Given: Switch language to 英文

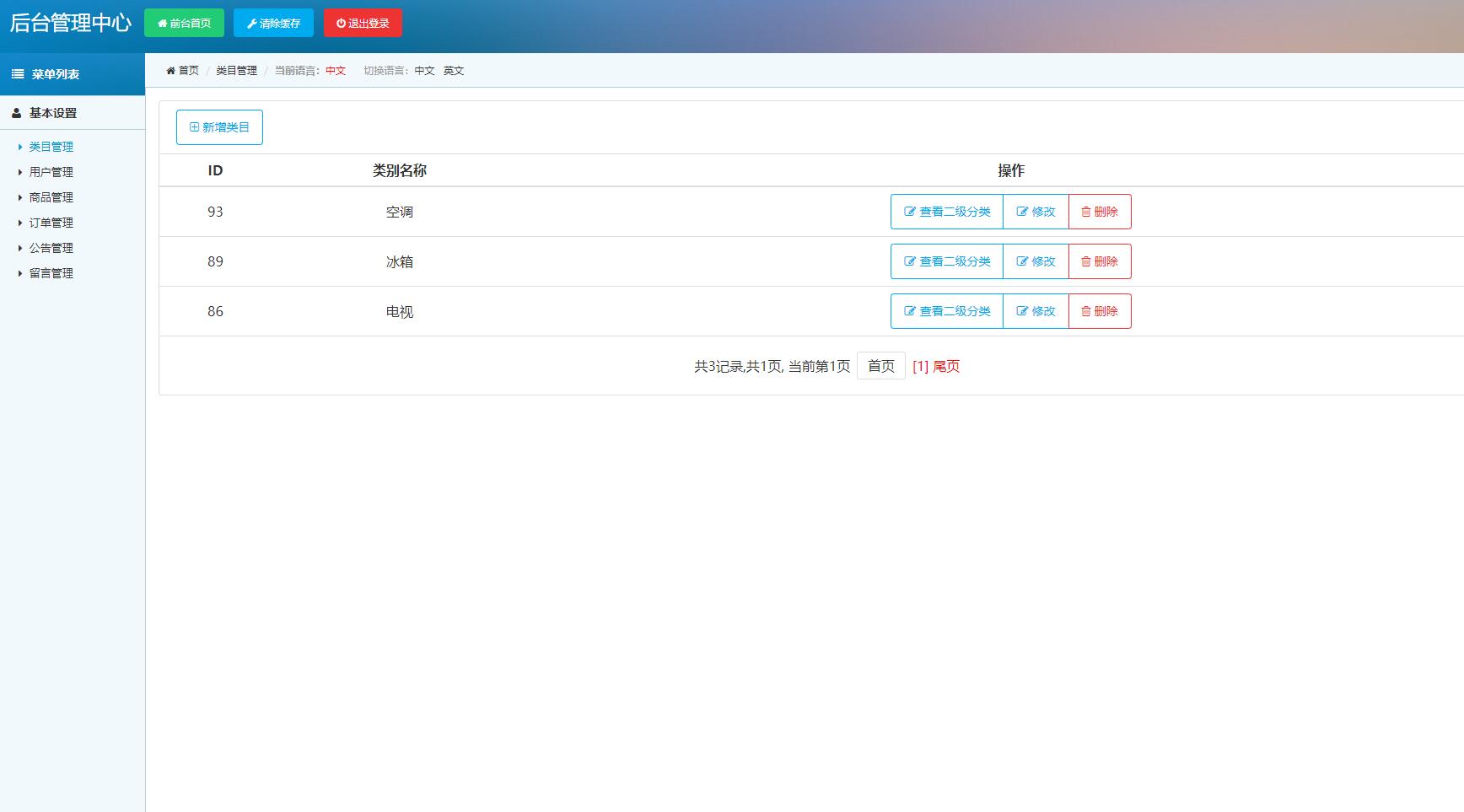Looking at the screenshot, I should (x=454, y=71).
